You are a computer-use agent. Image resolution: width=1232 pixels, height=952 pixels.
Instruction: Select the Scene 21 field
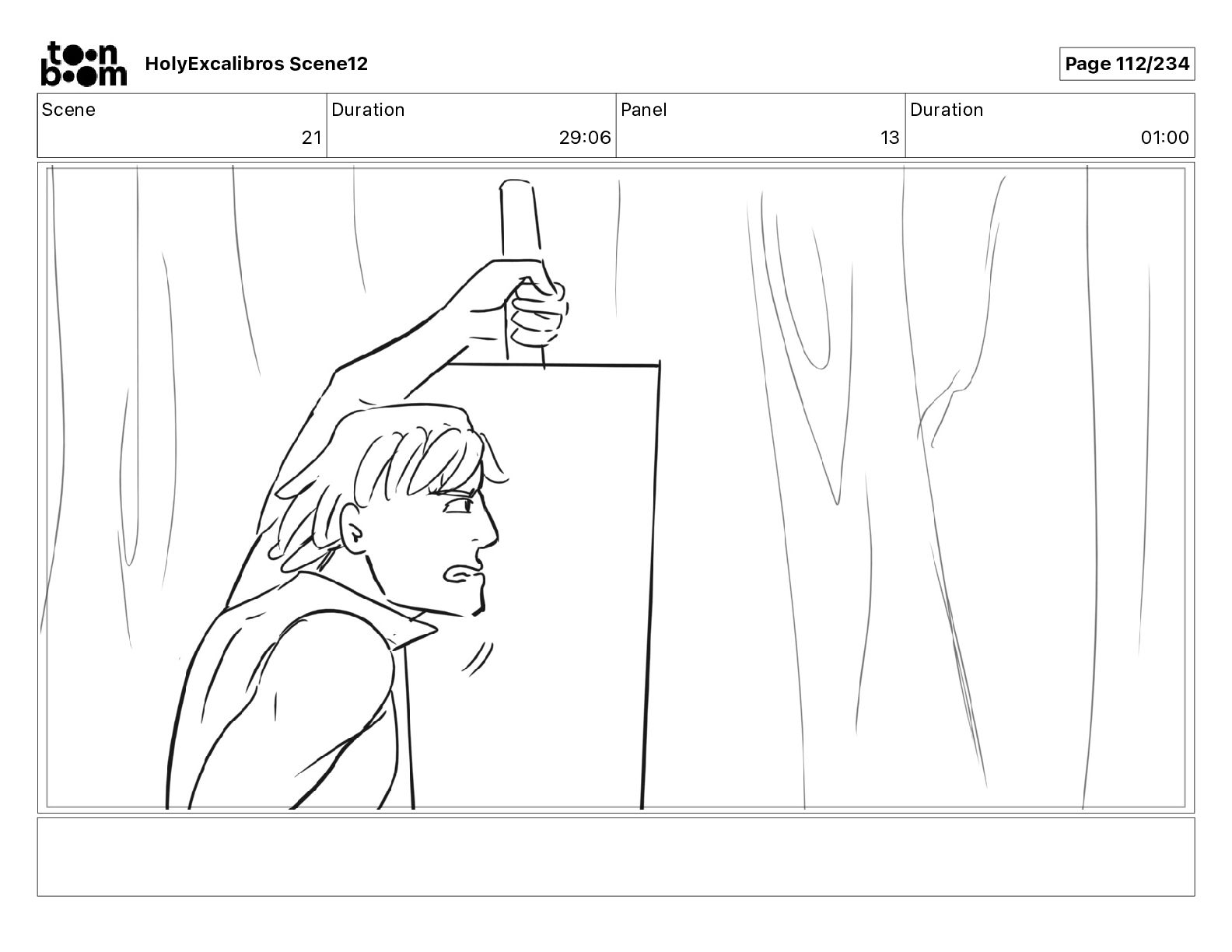[x=182, y=125]
